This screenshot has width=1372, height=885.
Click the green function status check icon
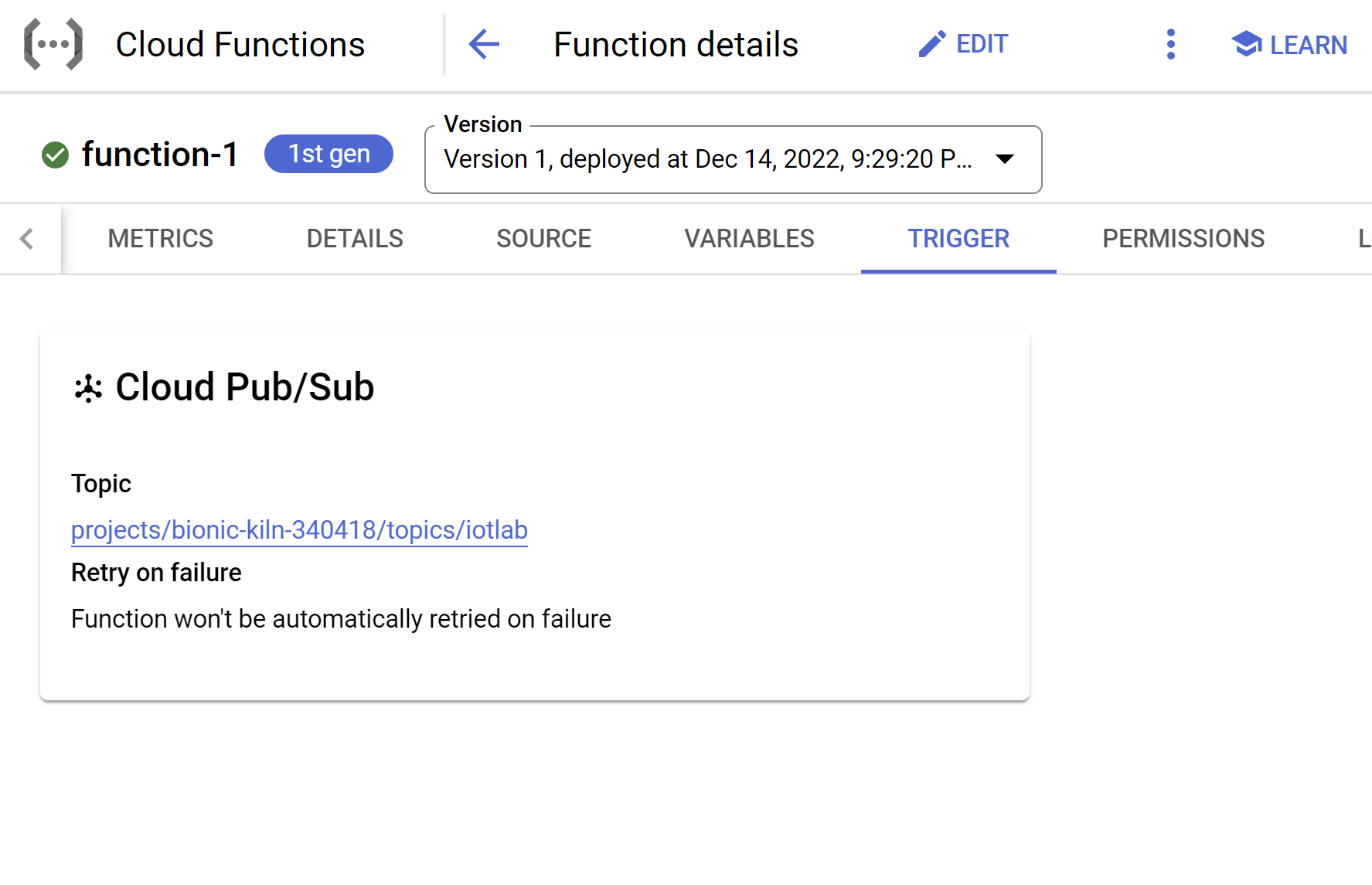[54, 154]
